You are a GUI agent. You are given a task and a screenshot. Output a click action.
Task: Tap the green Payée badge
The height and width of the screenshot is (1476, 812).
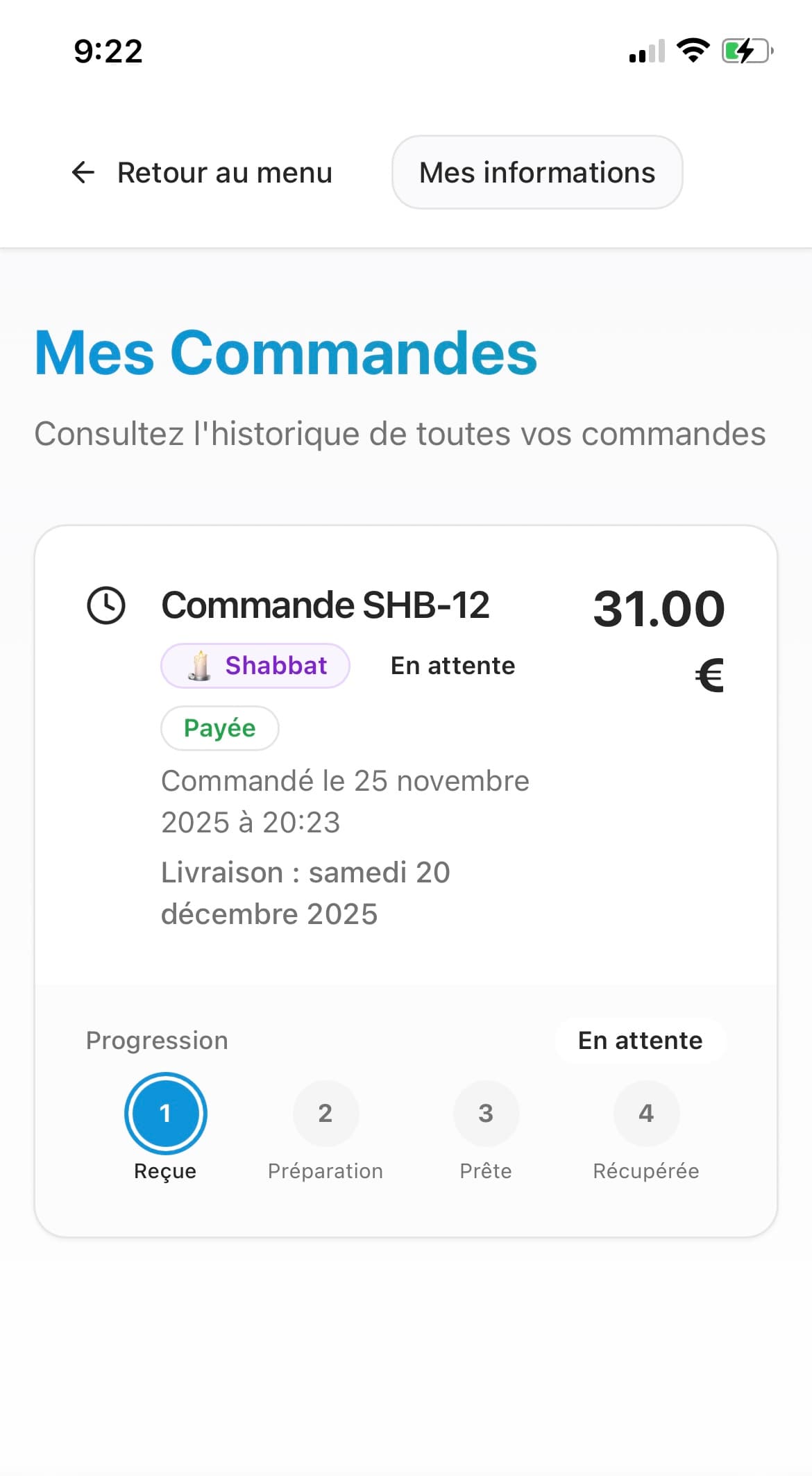pyautogui.click(x=220, y=728)
